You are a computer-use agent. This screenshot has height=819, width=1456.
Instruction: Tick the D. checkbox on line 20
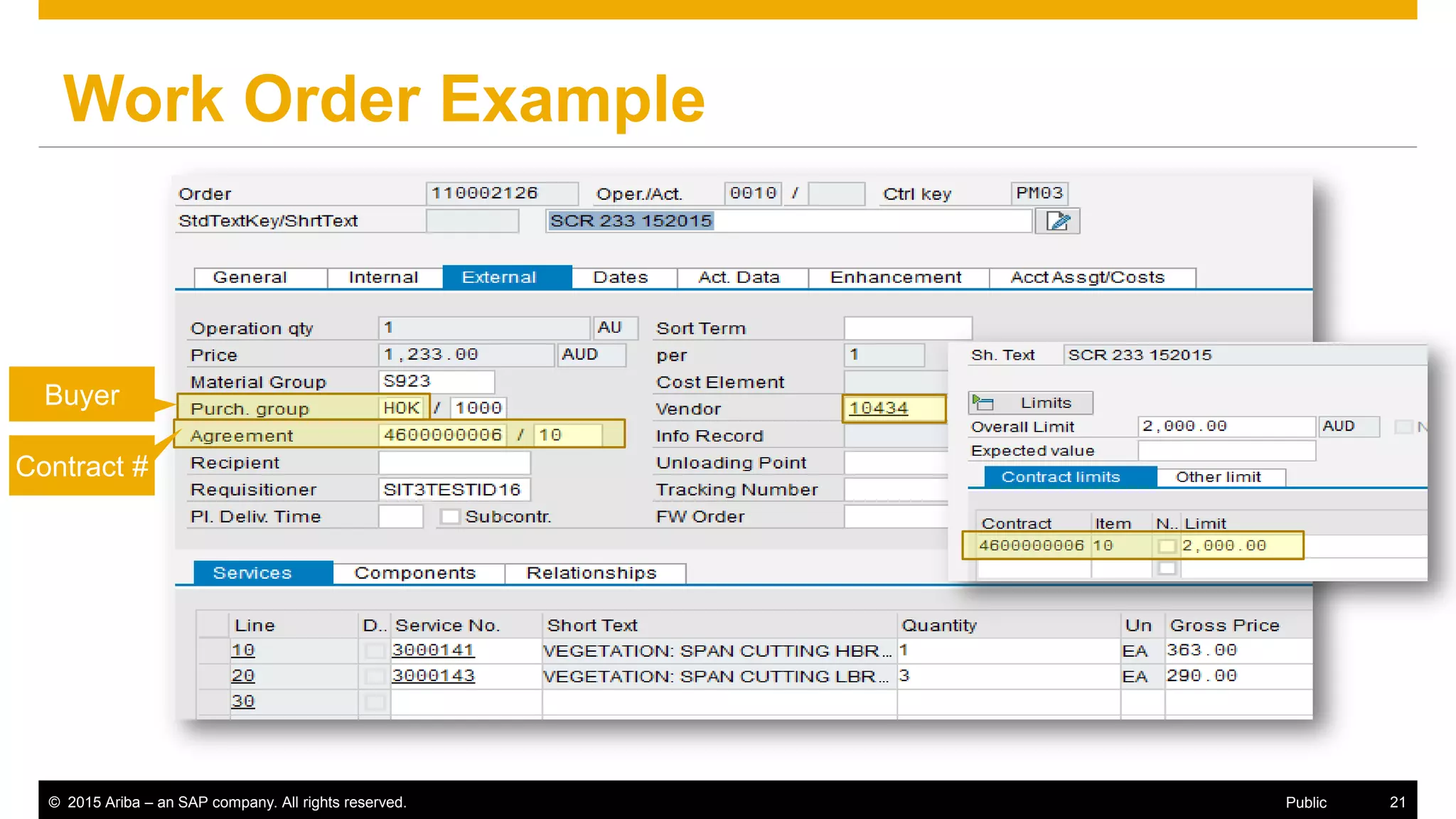click(x=375, y=676)
